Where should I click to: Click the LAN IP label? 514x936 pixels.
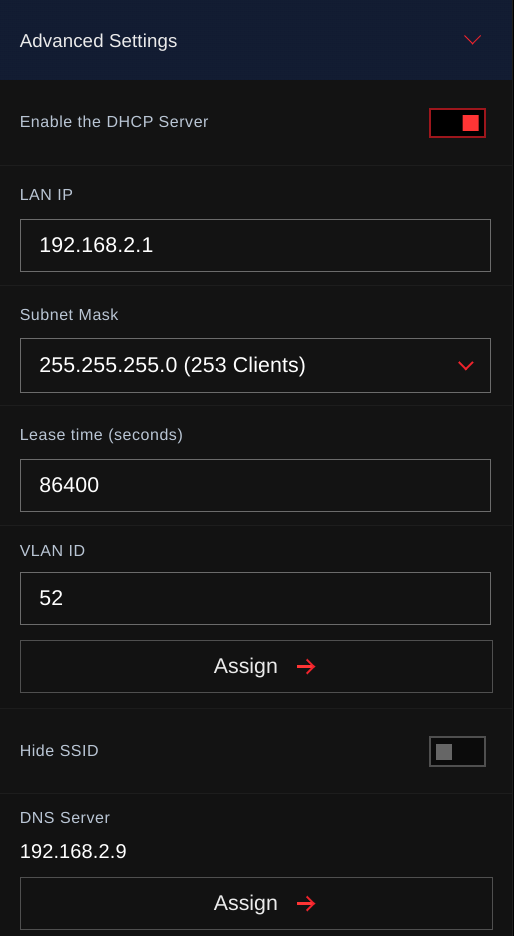tap(47, 195)
